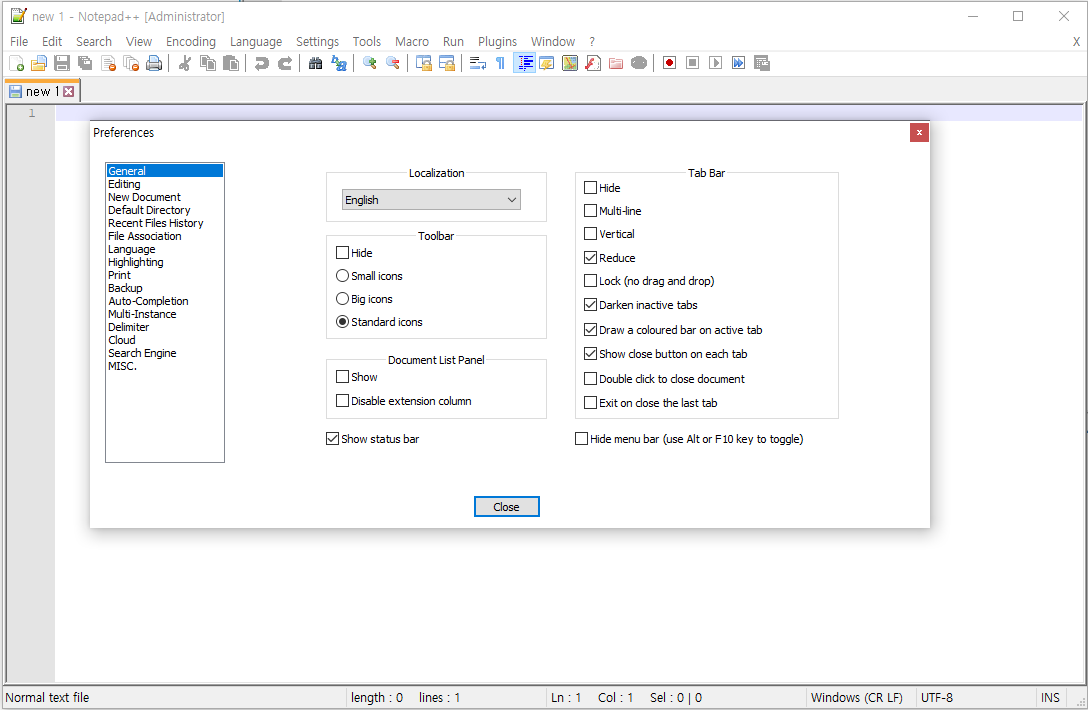Toggle Show All Characters pilcrow icon
This screenshot has height=710, width=1088.
coord(500,64)
